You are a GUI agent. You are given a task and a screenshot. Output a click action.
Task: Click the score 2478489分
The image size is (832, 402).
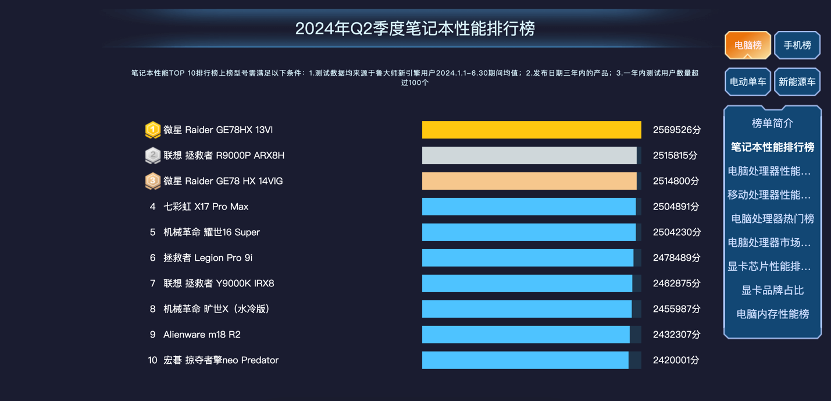click(x=677, y=258)
